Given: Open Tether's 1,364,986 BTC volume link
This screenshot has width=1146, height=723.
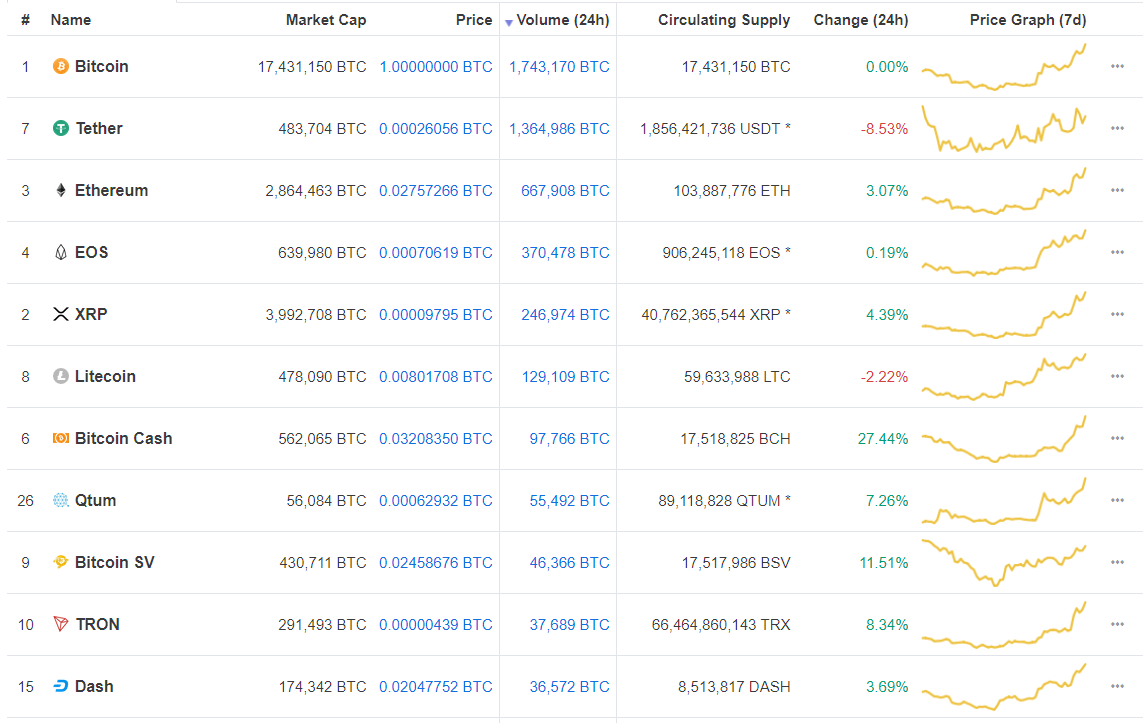Looking at the screenshot, I should pos(559,129).
